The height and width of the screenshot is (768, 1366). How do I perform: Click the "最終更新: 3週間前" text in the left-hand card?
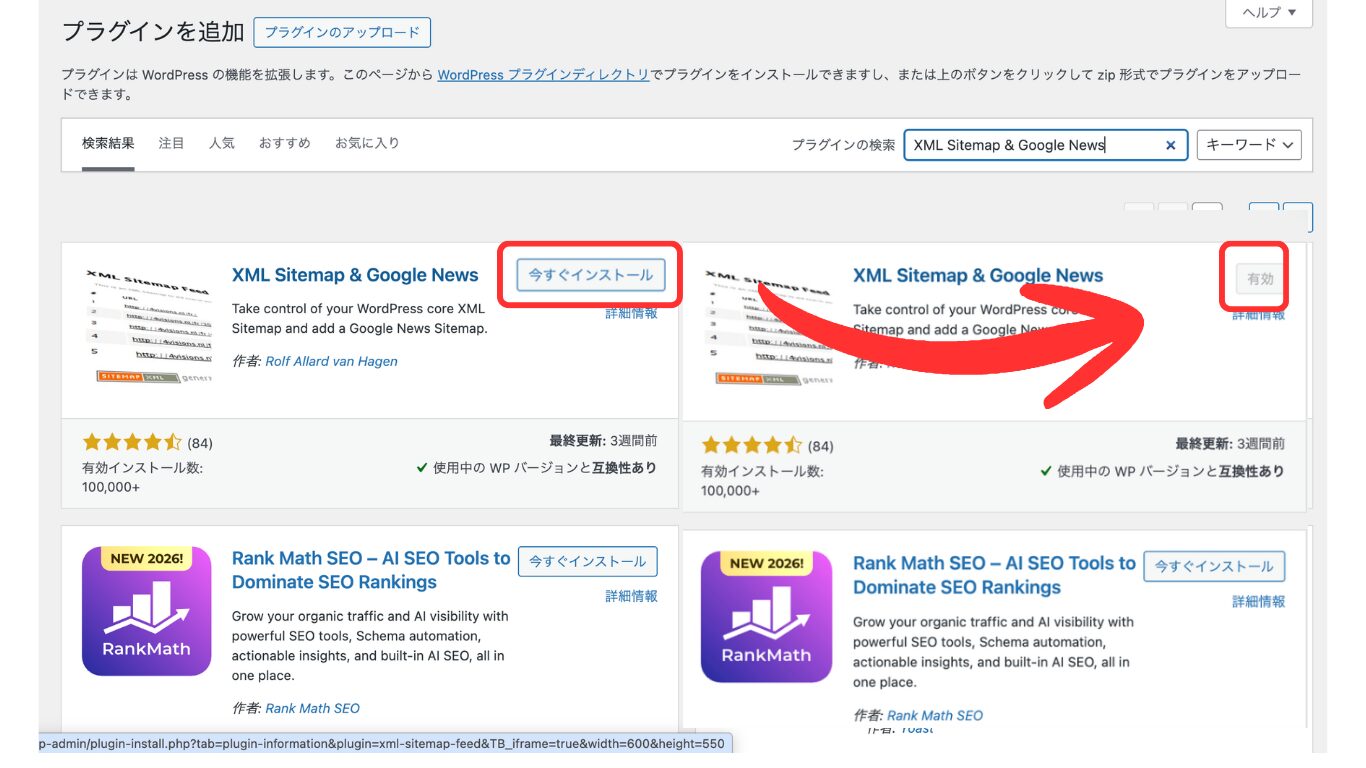click(603, 440)
